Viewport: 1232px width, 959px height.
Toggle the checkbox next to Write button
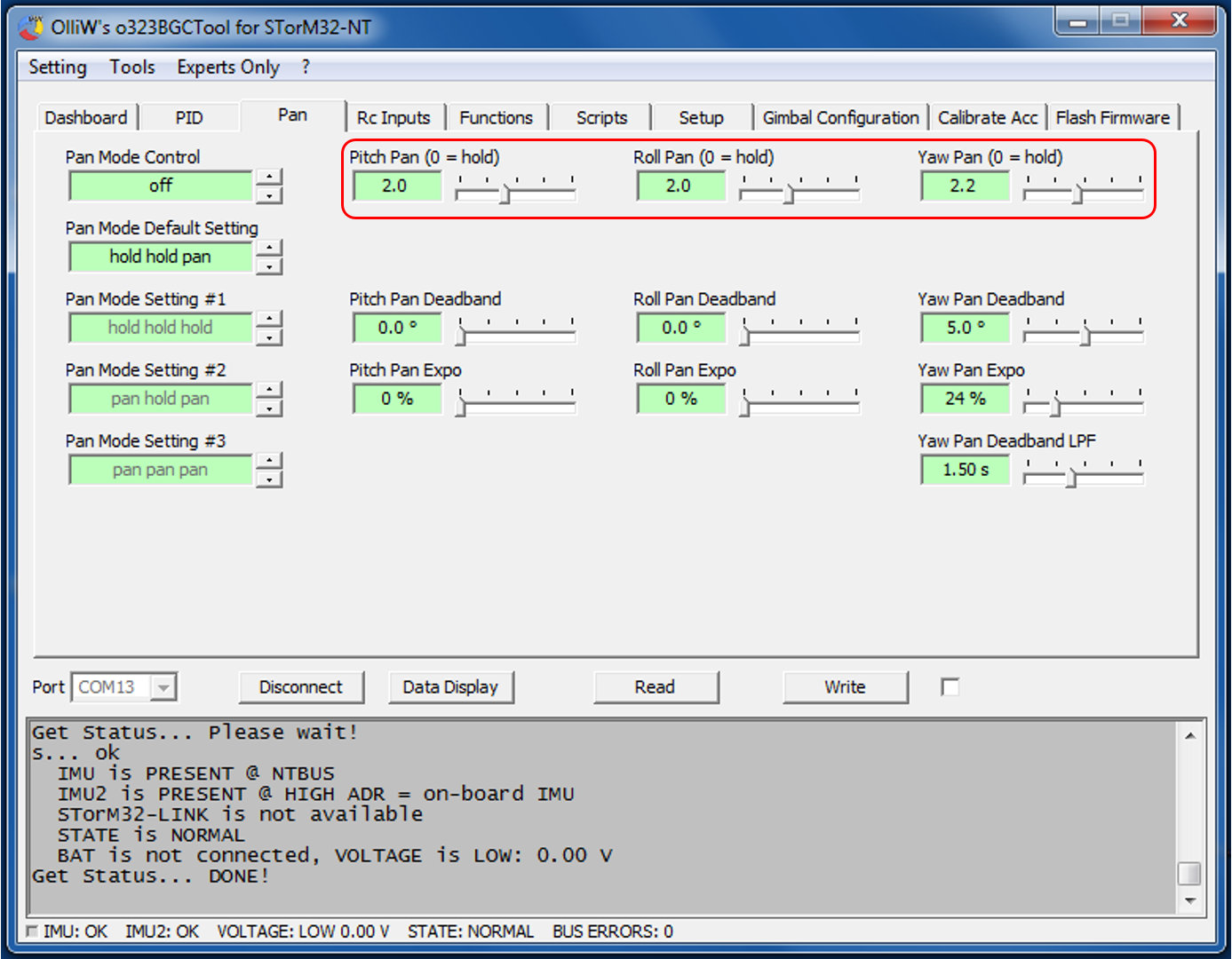point(950,686)
